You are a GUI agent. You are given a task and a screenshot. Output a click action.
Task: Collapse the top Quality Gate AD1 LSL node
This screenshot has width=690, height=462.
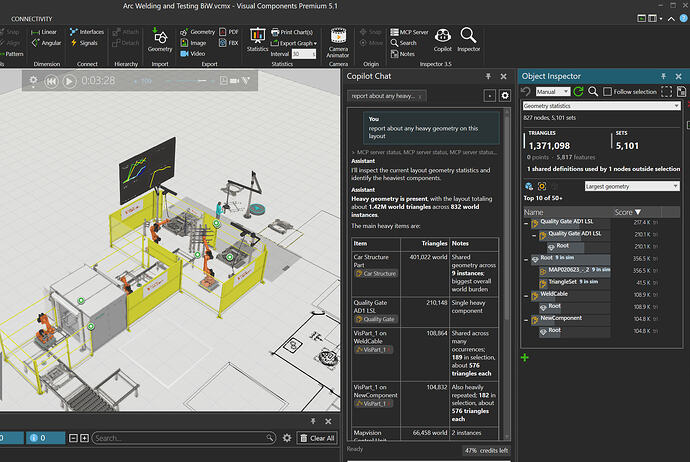[526, 224]
